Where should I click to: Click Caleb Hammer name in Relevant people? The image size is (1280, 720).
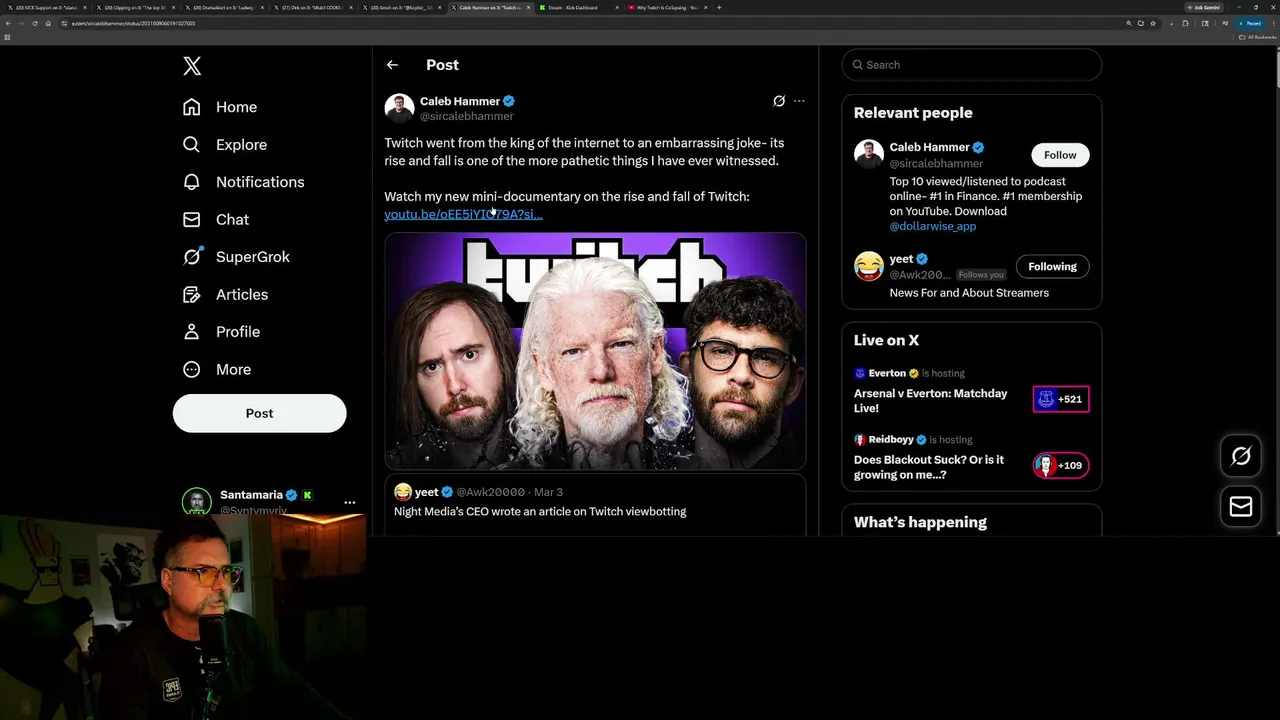point(929,147)
